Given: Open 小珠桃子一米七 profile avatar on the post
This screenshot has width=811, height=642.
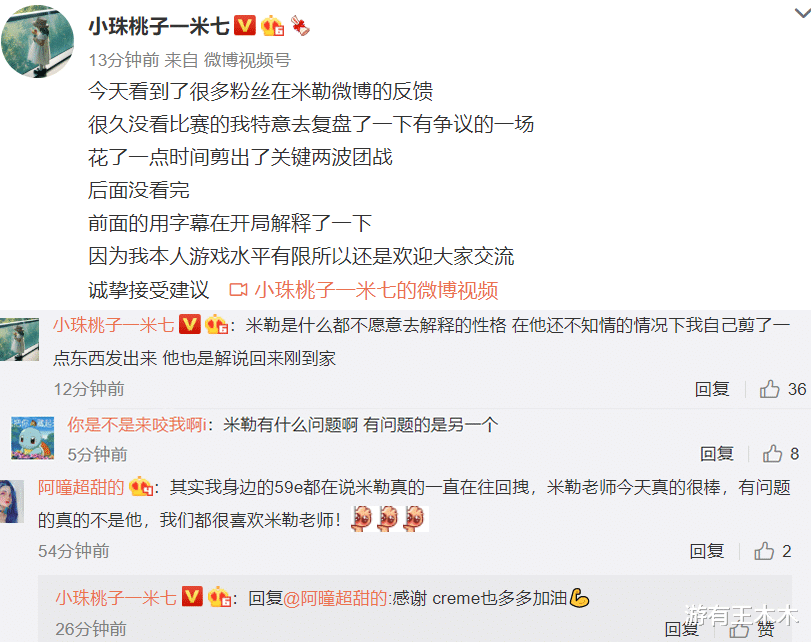Looking at the screenshot, I should [x=37, y=42].
